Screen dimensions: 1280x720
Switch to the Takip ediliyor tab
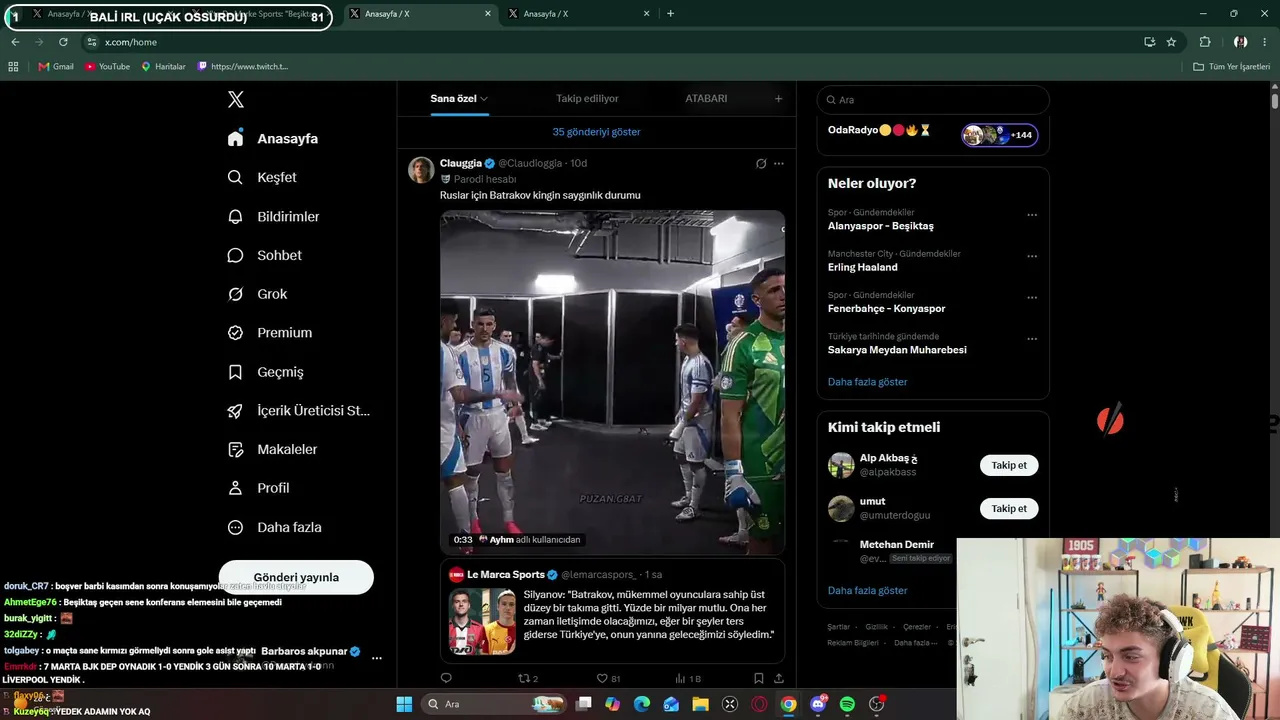[587, 99]
